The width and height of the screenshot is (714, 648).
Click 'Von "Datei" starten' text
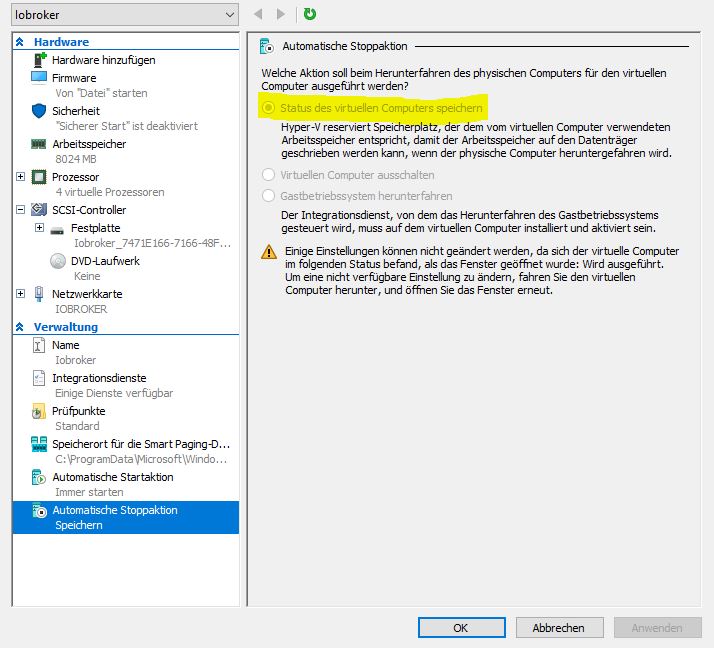pos(101,93)
